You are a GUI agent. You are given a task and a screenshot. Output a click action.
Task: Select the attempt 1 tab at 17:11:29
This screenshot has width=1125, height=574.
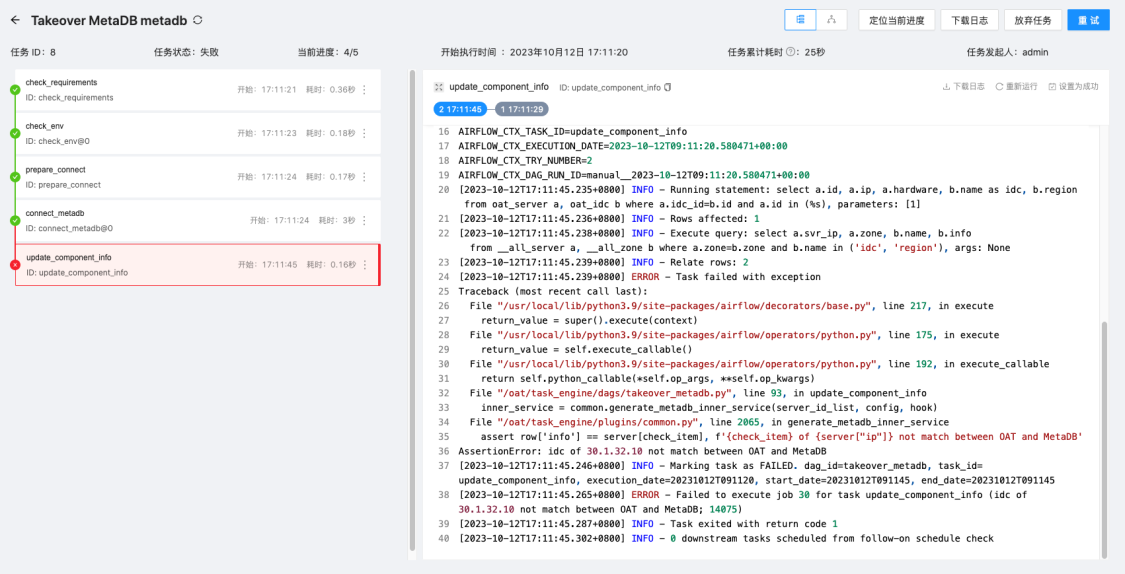tap(522, 109)
